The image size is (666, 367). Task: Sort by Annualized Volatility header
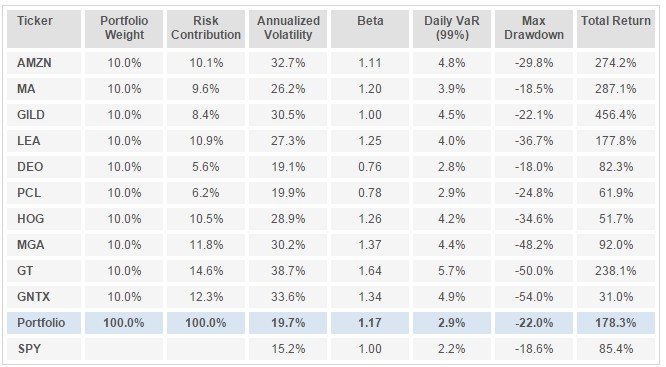[288, 28]
